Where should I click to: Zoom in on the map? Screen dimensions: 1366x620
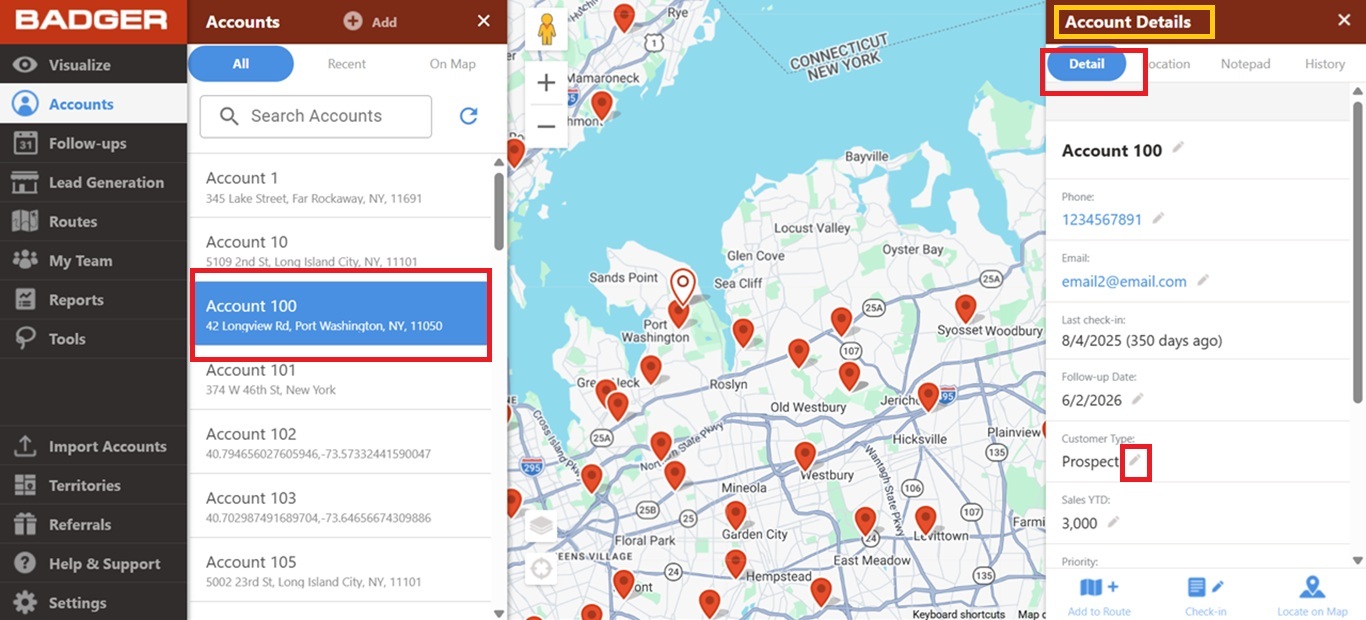click(546, 83)
